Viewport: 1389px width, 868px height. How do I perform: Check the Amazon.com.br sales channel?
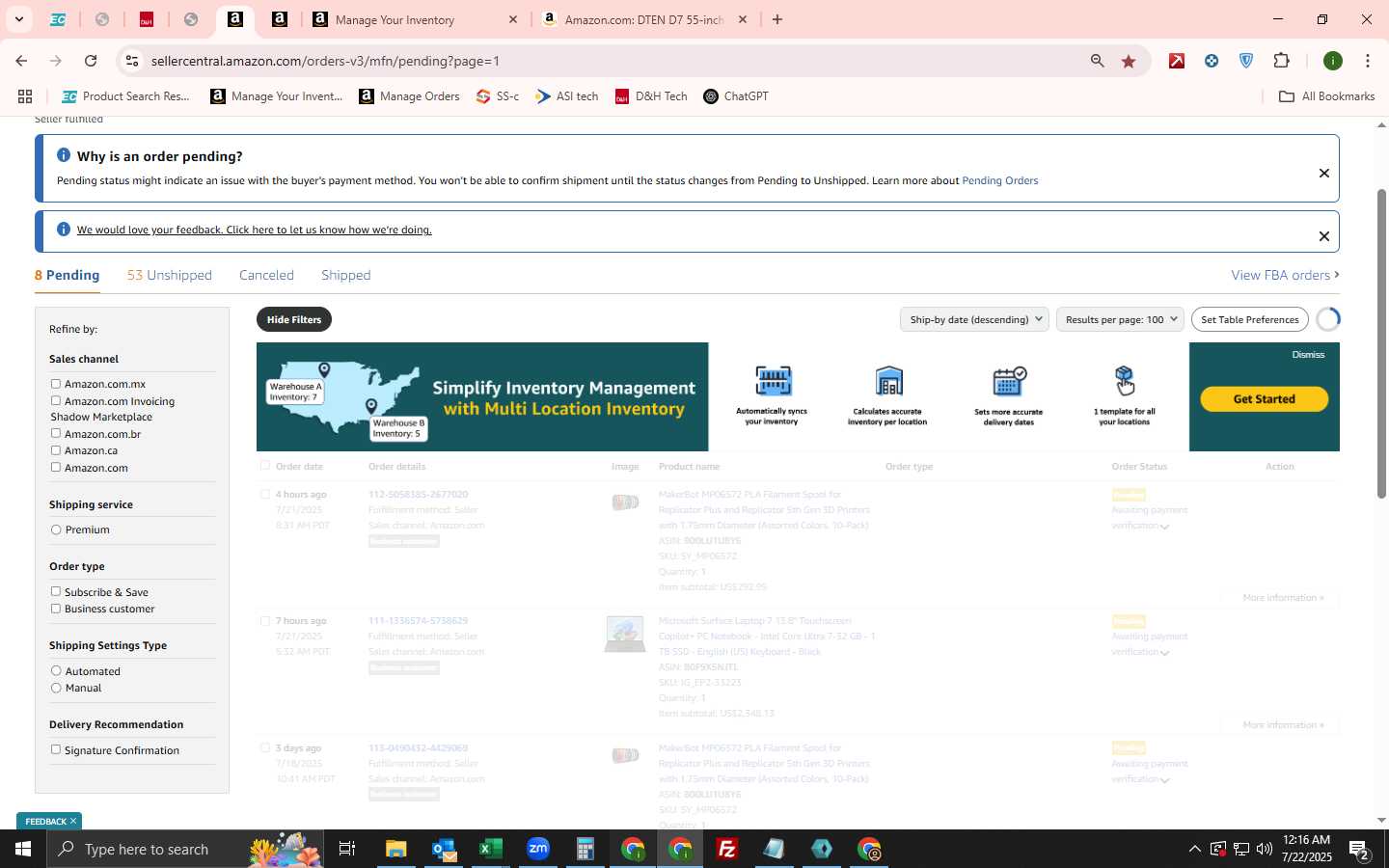pyautogui.click(x=56, y=433)
